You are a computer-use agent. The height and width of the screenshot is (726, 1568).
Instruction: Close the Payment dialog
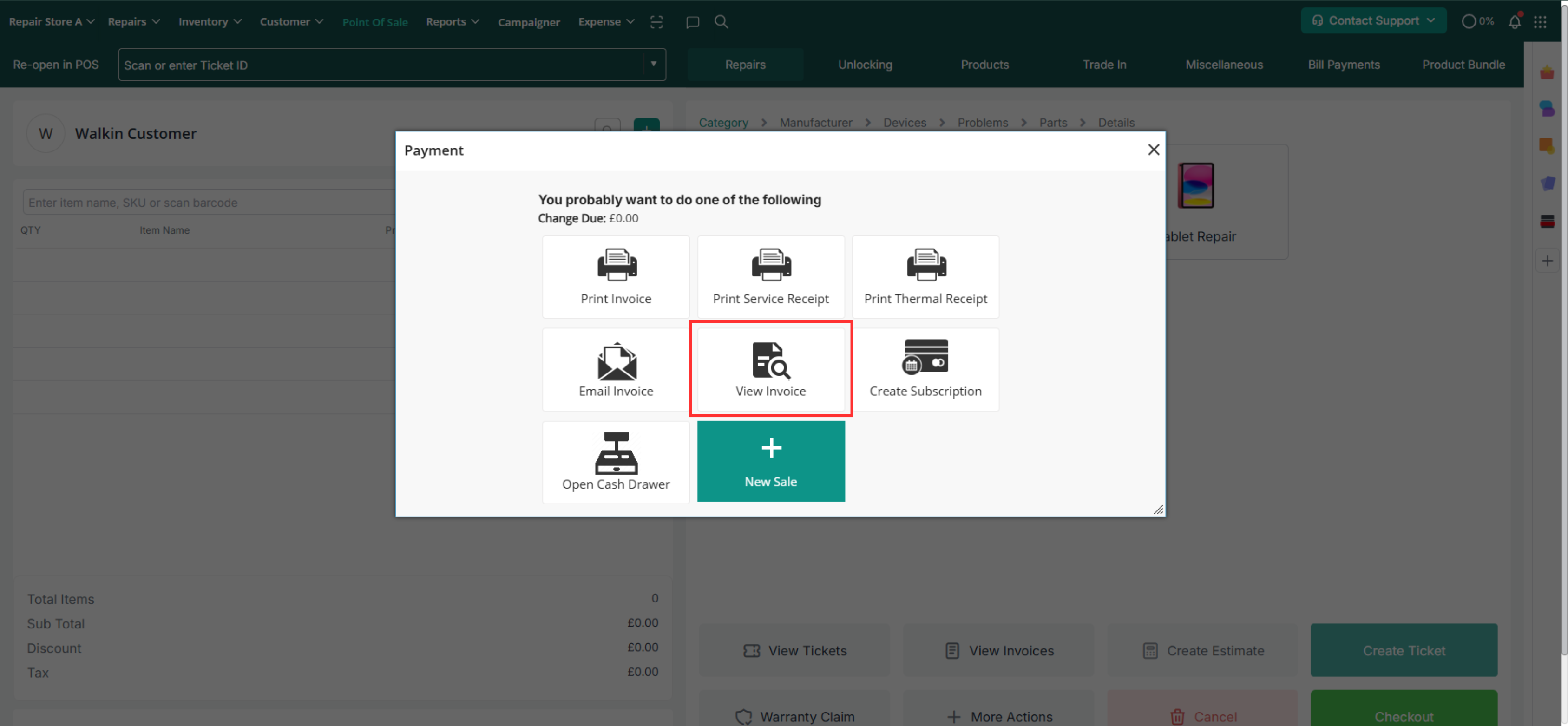(1153, 150)
